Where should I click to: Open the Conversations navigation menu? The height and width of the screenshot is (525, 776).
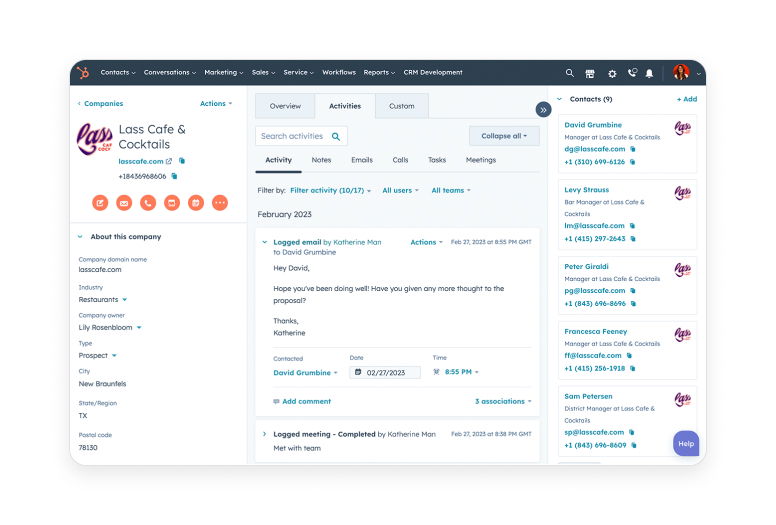[170, 72]
